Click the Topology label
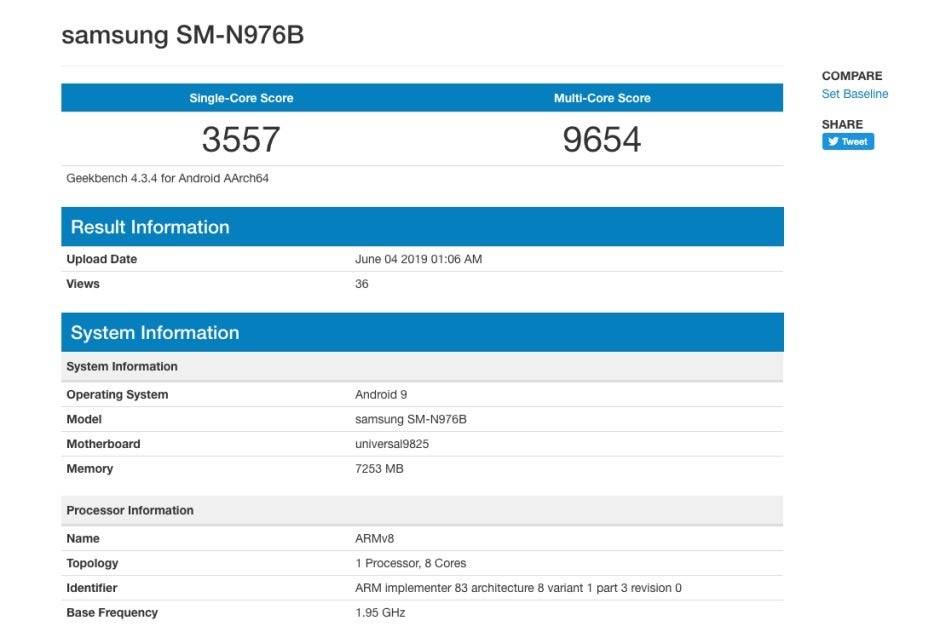Viewport: 940px width, 632px height. click(92, 563)
